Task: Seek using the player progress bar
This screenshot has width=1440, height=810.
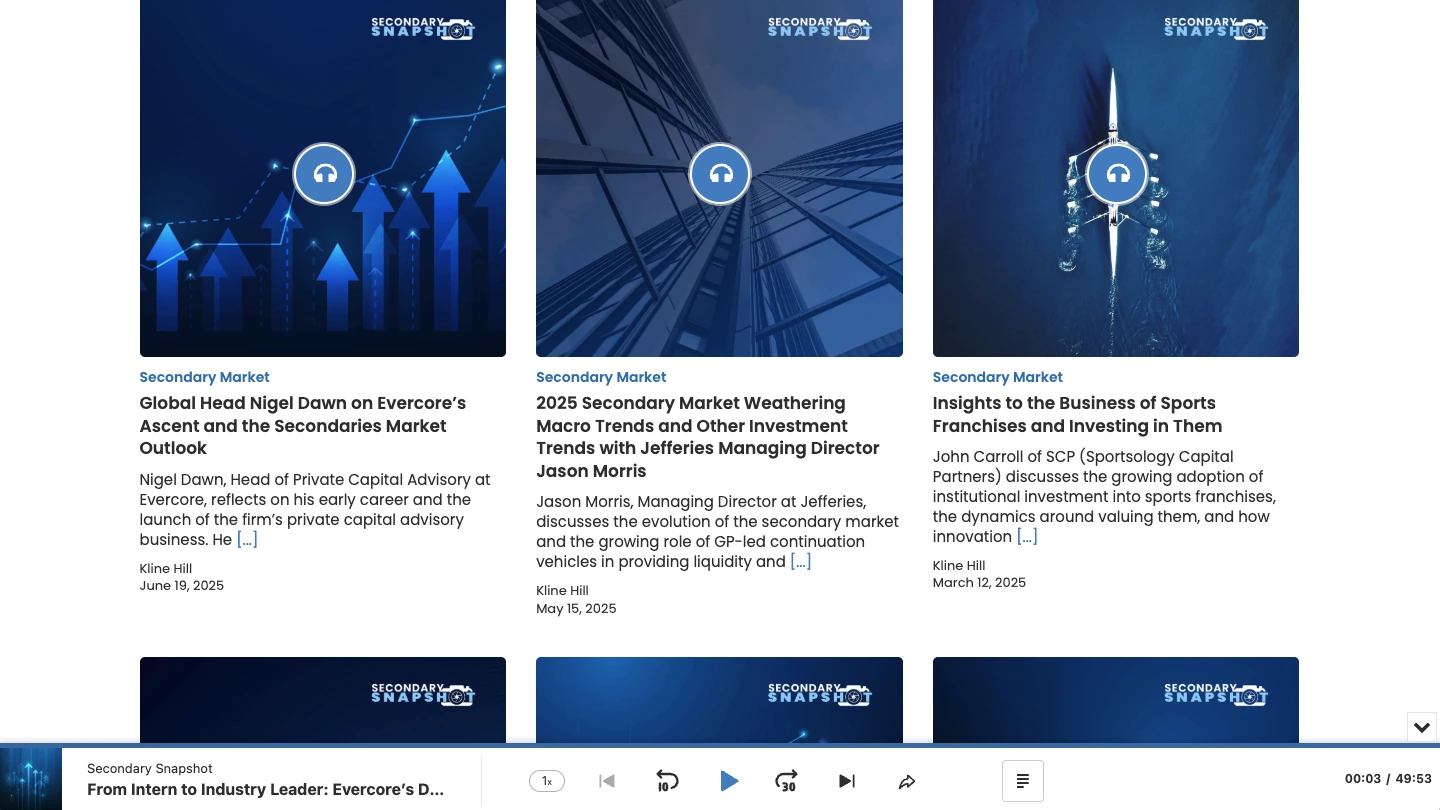Action: (x=720, y=745)
